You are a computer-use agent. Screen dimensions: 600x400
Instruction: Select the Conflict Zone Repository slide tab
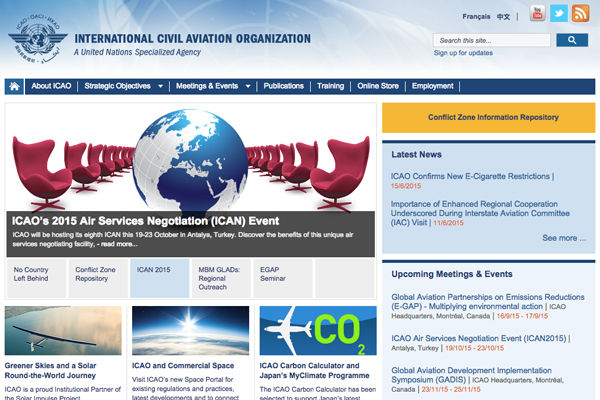pos(98,278)
